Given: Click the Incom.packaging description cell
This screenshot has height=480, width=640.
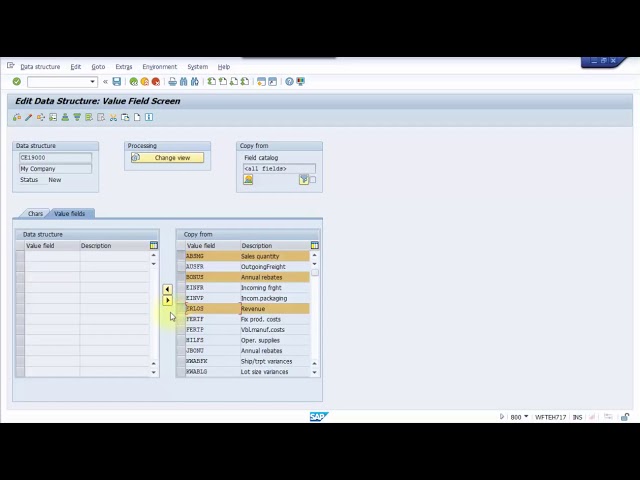Looking at the screenshot, I should [x=275, y=298].
